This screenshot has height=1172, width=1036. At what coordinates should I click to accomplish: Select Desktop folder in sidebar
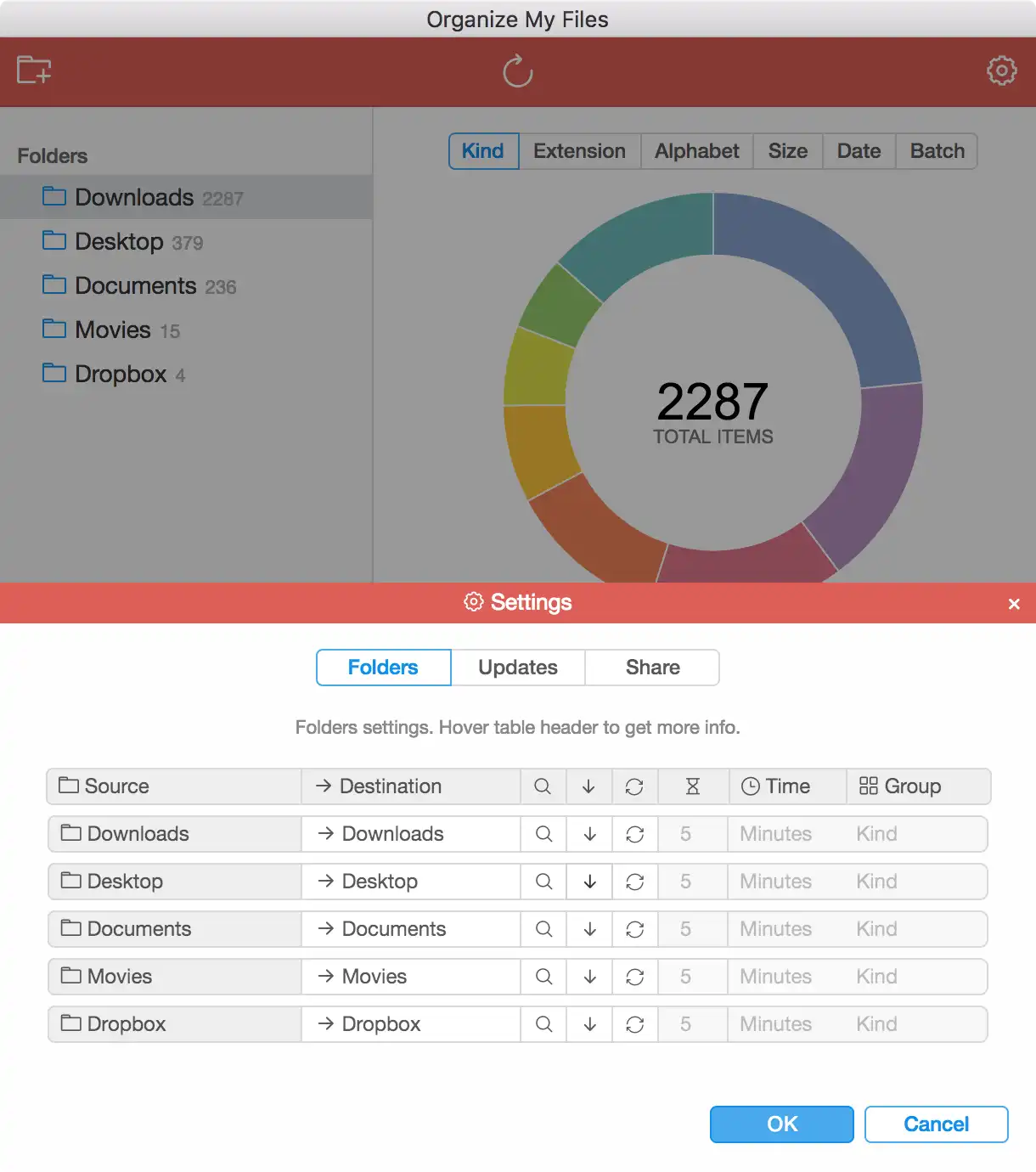(x=186, y=242)
